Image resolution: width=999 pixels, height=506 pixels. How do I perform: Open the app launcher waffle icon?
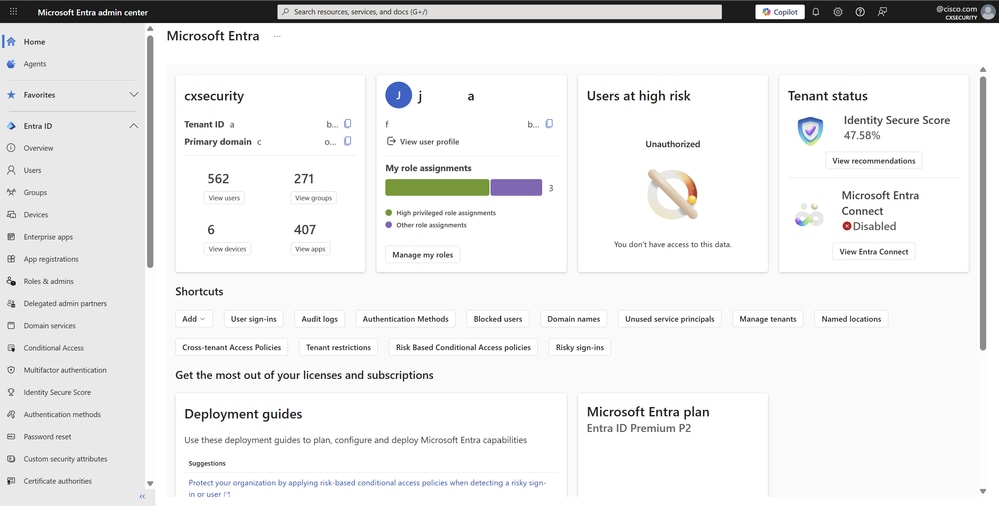[x=13, y=11]
